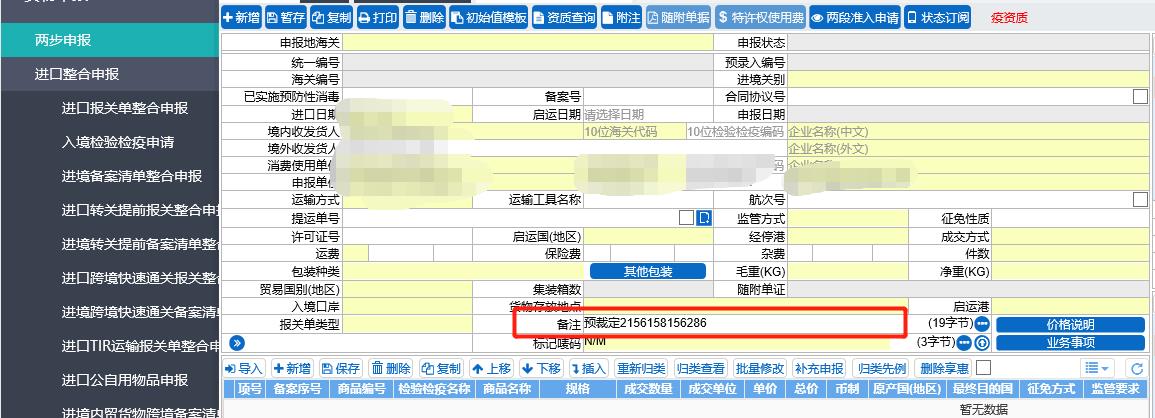Open 资质查询 qualification query

coord(564,18)
